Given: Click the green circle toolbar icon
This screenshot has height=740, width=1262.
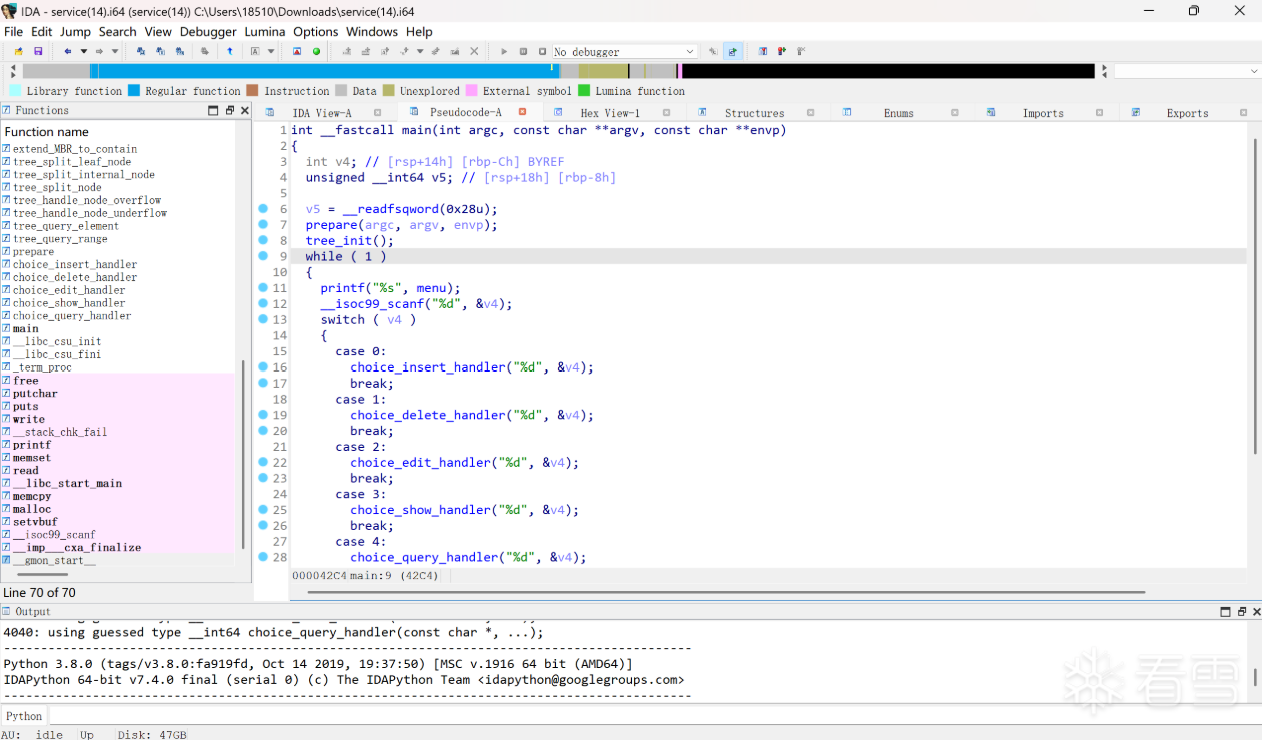Looking at the screenshot, I should [316, 52].
